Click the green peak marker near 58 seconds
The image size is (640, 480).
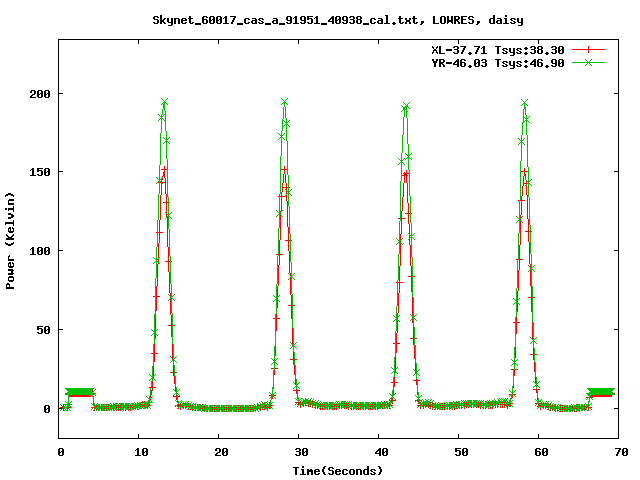pyautogui.click(x=524, y=102)
